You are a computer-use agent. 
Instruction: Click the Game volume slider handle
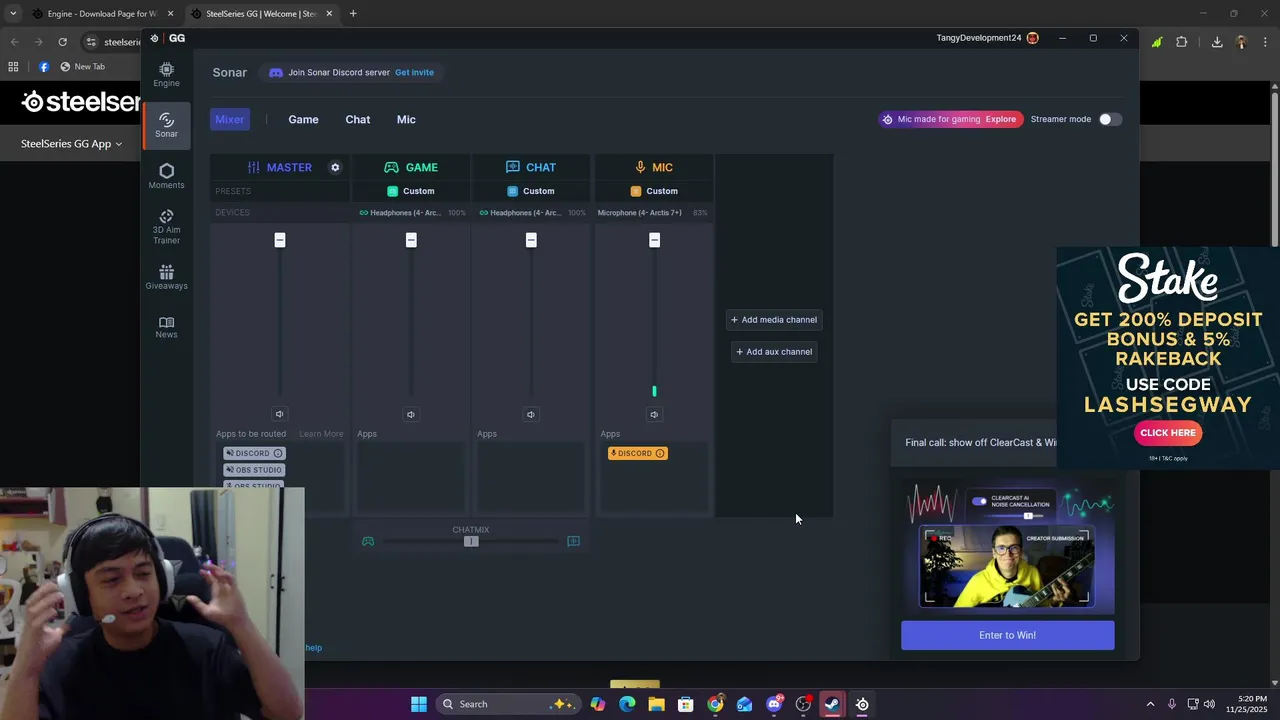411,240
